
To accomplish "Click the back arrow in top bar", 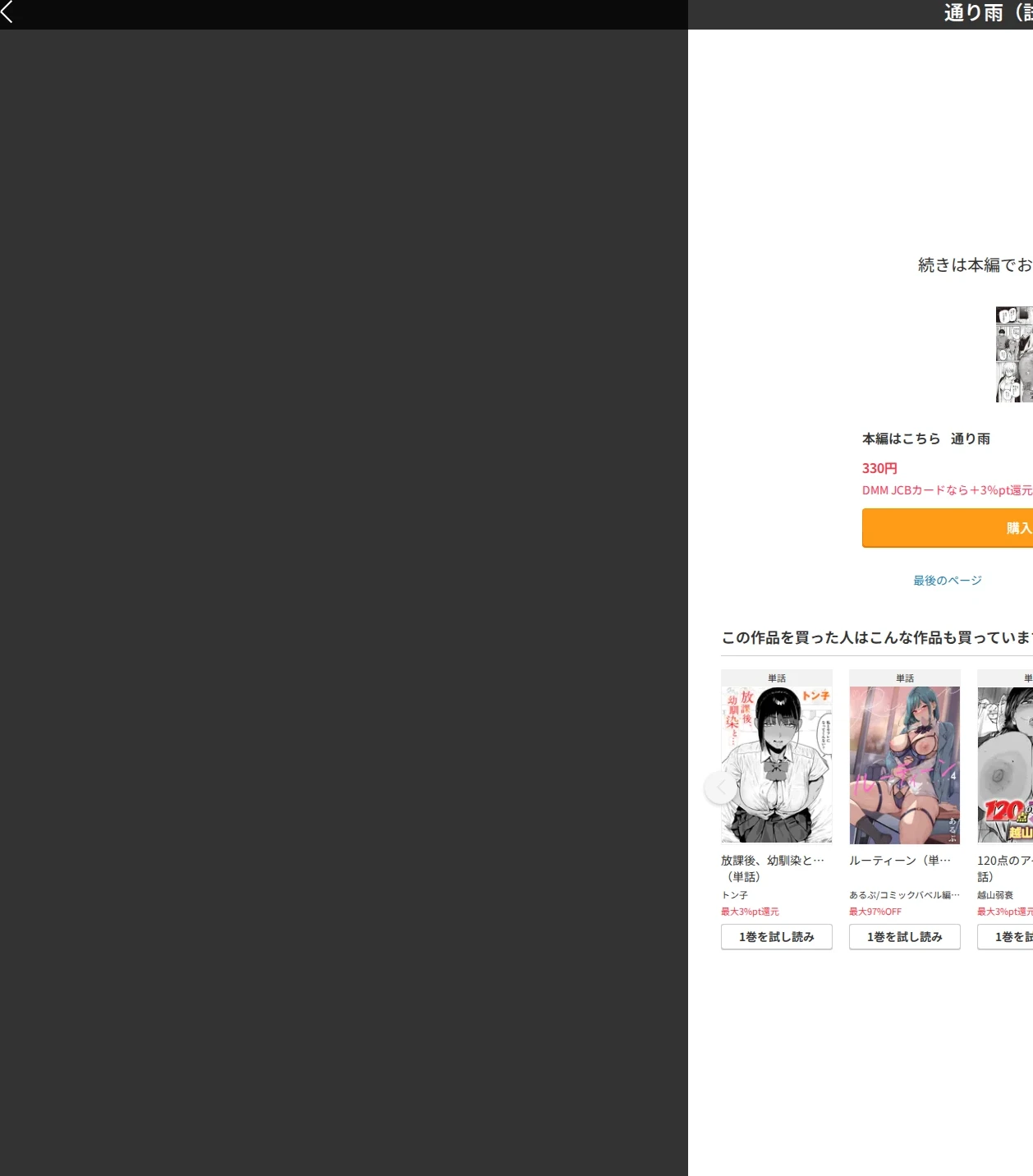I will point(7,12).
